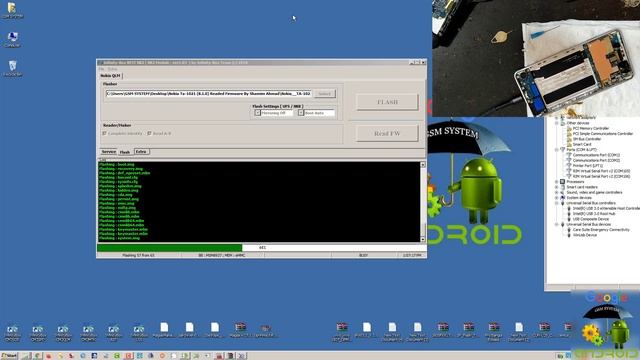640x360 pixels.
Task: Click the Ports (COM & LPT) category icon
Action: [563, 149]
